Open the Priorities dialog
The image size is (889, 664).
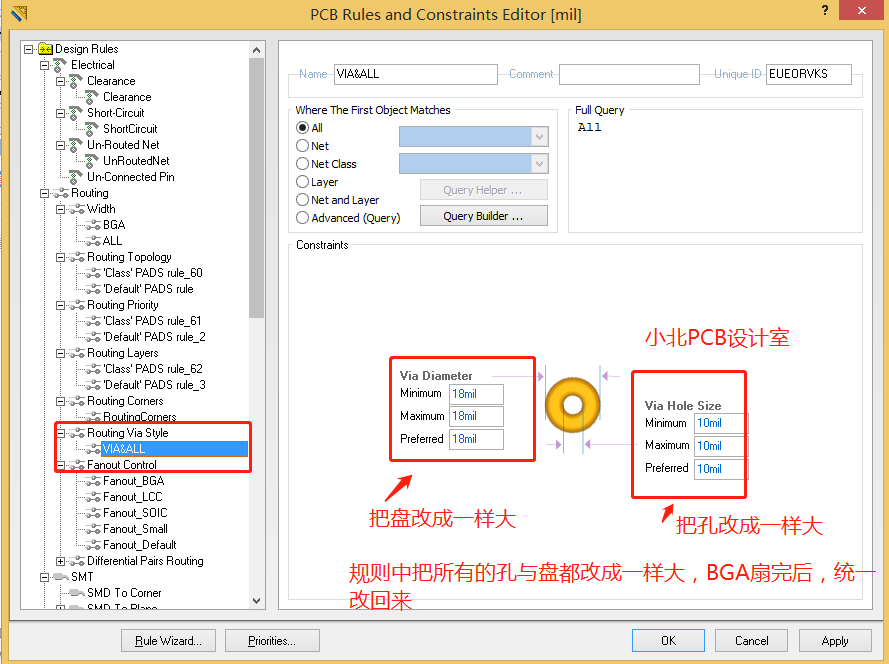click(x=272, y=641)
